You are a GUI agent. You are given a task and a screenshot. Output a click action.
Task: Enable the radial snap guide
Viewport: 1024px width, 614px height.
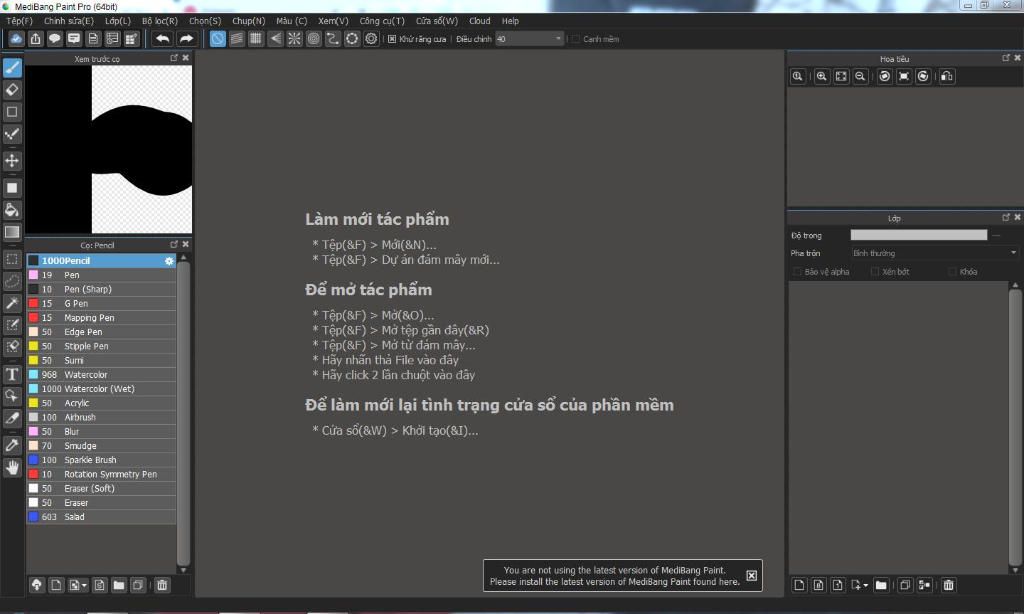click(295, 39)
